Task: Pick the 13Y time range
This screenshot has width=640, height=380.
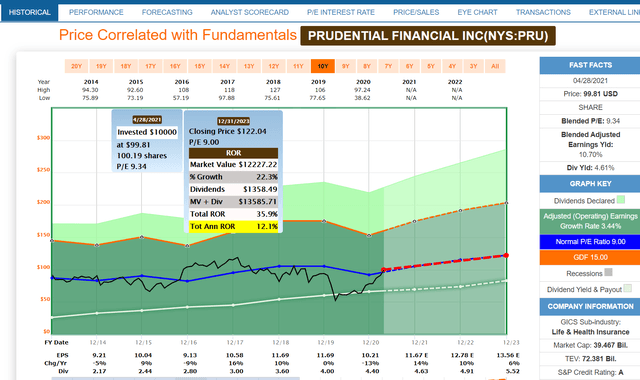Action: [249, 66]
